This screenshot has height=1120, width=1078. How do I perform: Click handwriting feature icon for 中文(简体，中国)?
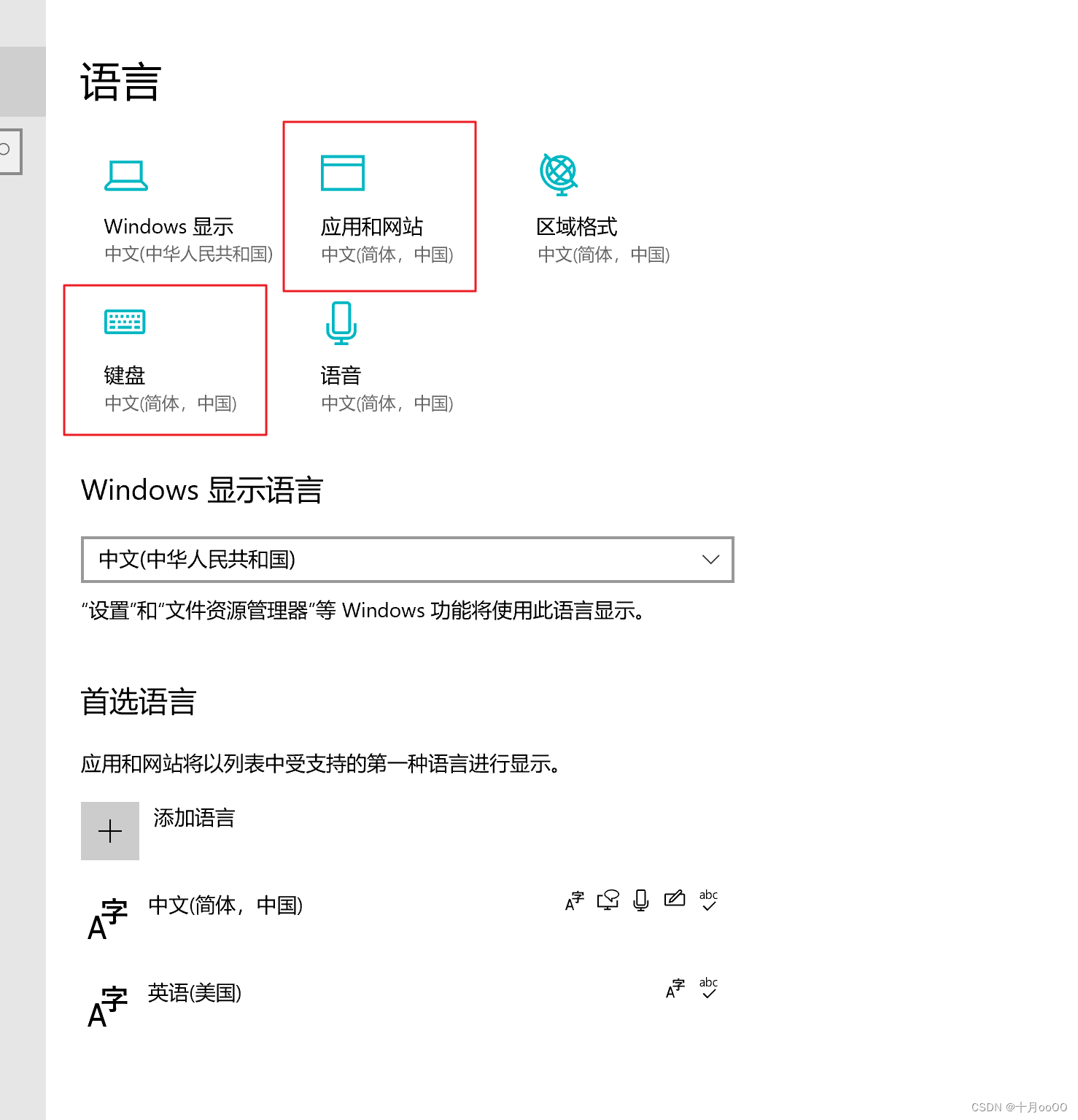tap(675, 899)
